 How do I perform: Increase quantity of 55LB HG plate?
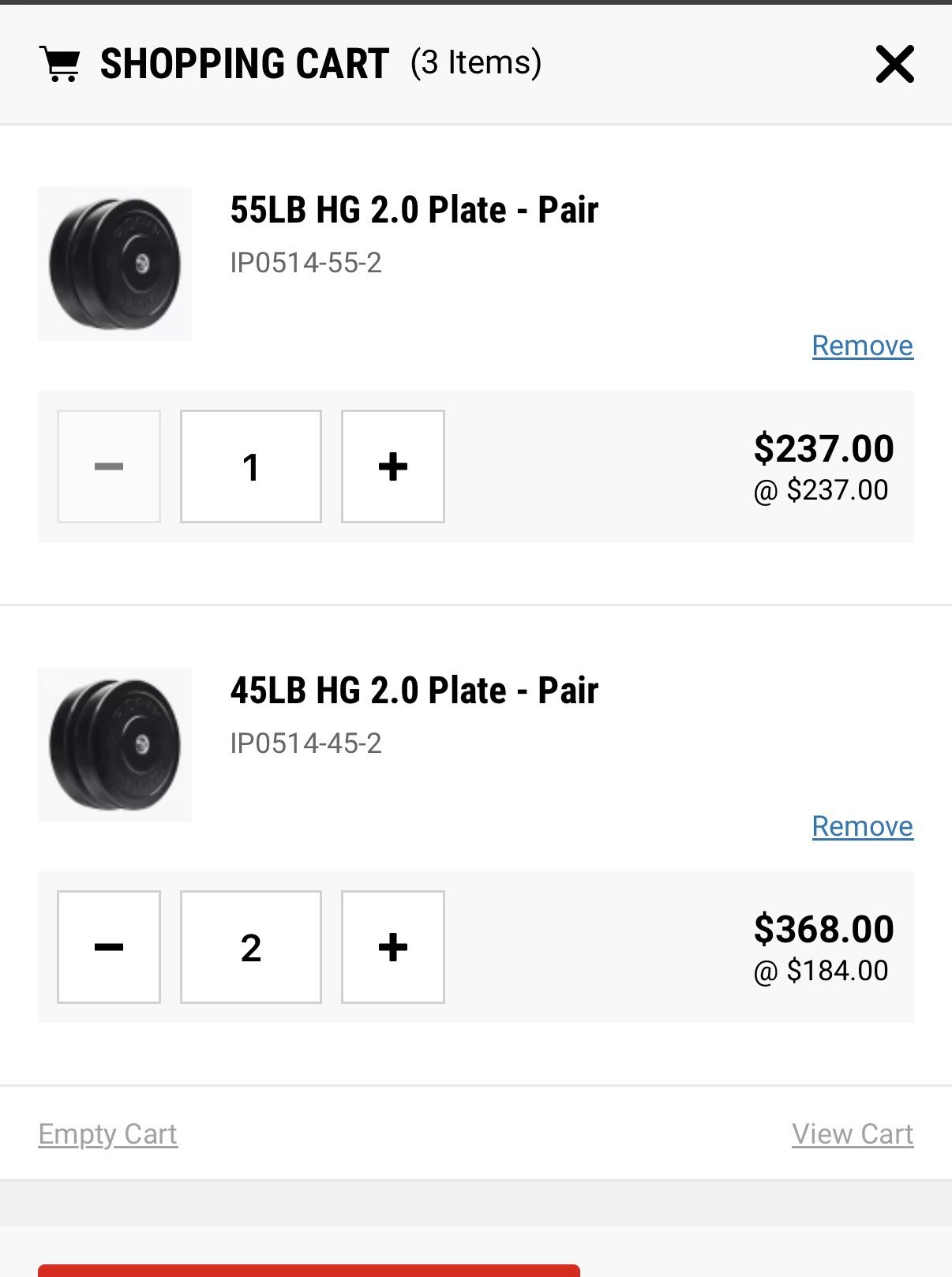click(x=393, y=466)
